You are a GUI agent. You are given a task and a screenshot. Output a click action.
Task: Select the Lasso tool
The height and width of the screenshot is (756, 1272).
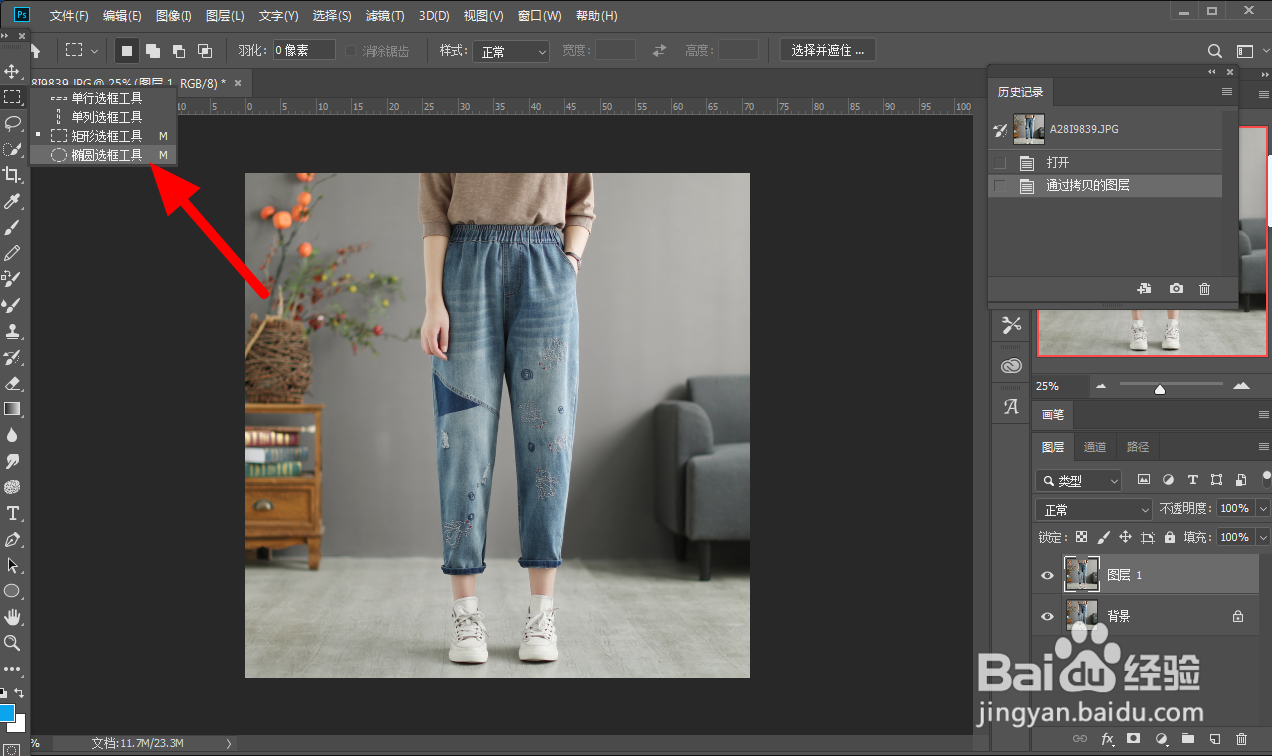pos(12,123)
